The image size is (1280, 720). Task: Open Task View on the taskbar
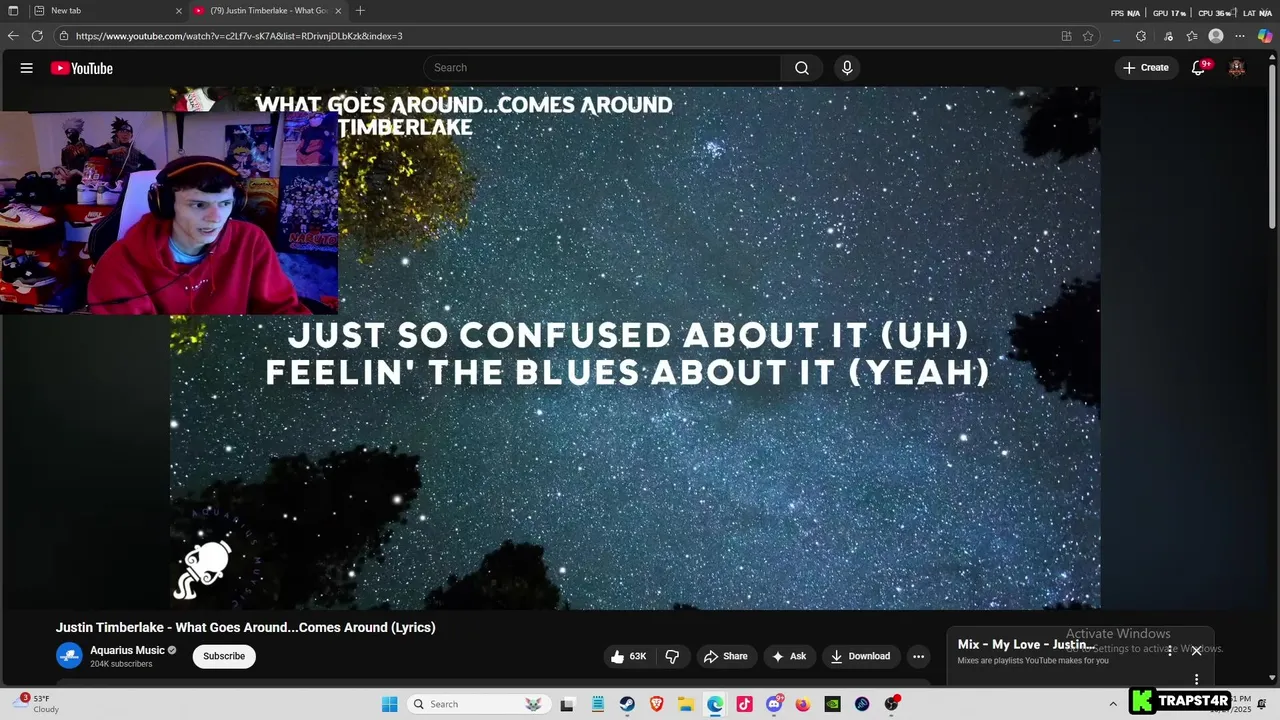(x=567, y=704)
